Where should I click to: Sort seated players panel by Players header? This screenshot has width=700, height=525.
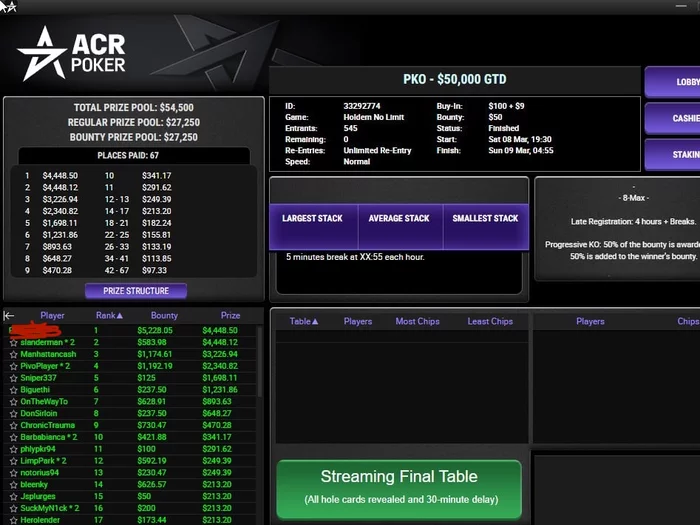(590, 321)
